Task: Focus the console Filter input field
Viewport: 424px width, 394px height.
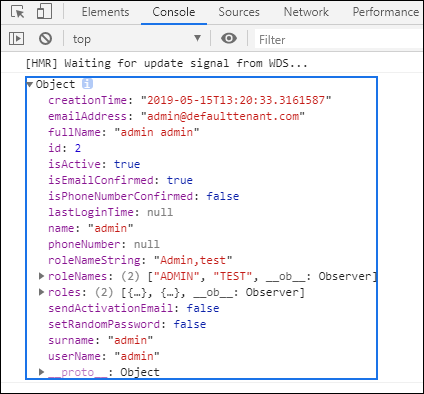Action: [x=338, y=39]
